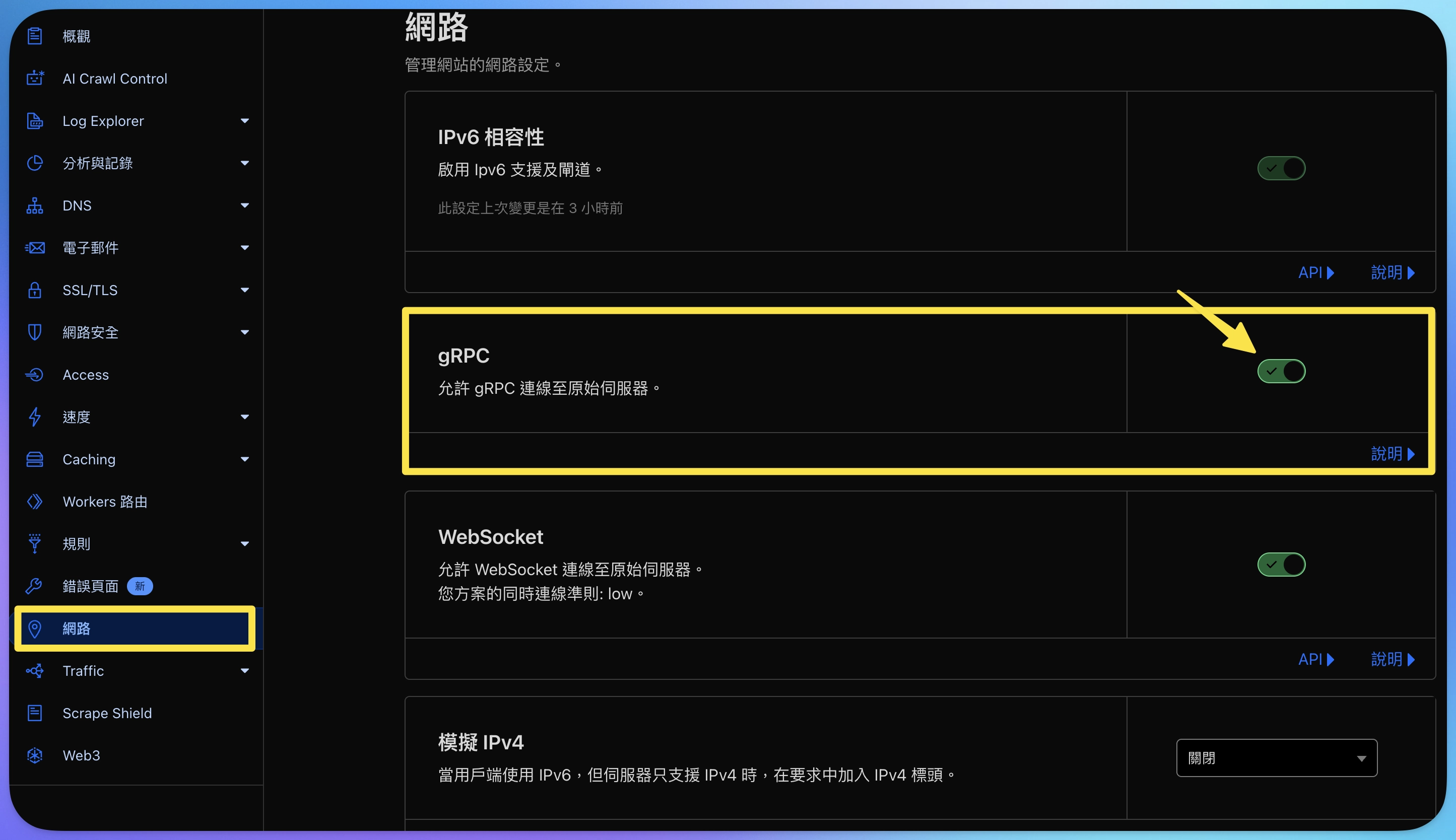This screenshot has width=1456, height=840.
Task: Click the 速度 lightning bolt icon
Action: tap(35, 416)
